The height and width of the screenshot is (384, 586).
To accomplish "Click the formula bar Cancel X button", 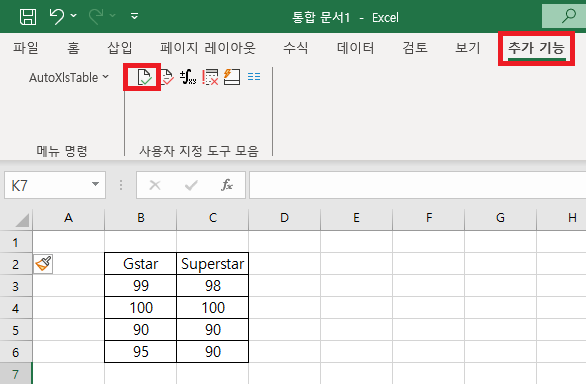I will tap(155, 185).
